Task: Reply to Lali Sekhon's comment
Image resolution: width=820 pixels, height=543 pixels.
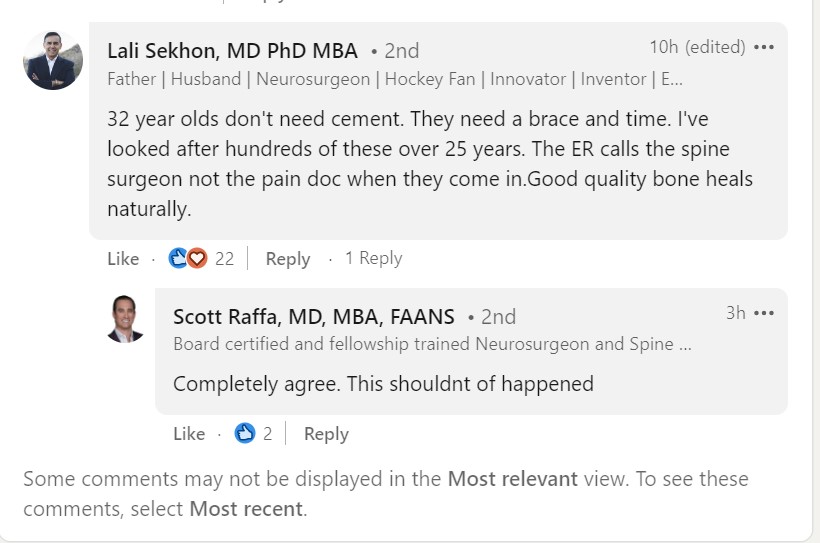Action: (288, 259)
